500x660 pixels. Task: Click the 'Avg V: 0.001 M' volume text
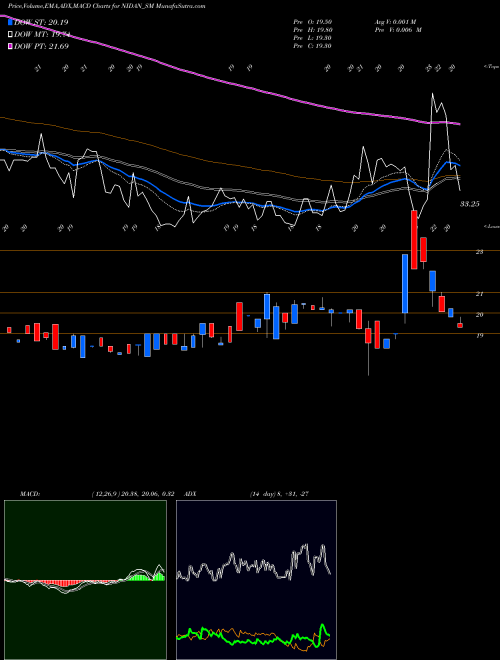(398, 22)
